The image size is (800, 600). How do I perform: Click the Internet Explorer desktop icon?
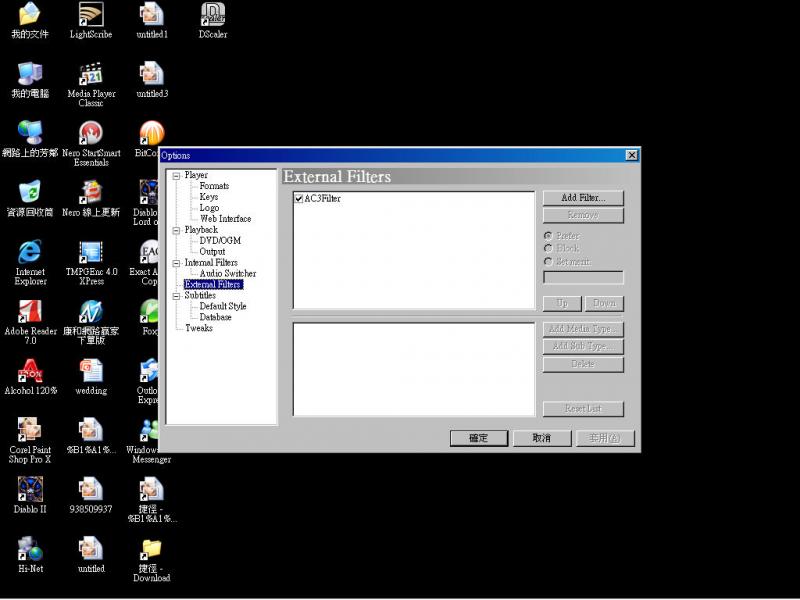point(30,252)
